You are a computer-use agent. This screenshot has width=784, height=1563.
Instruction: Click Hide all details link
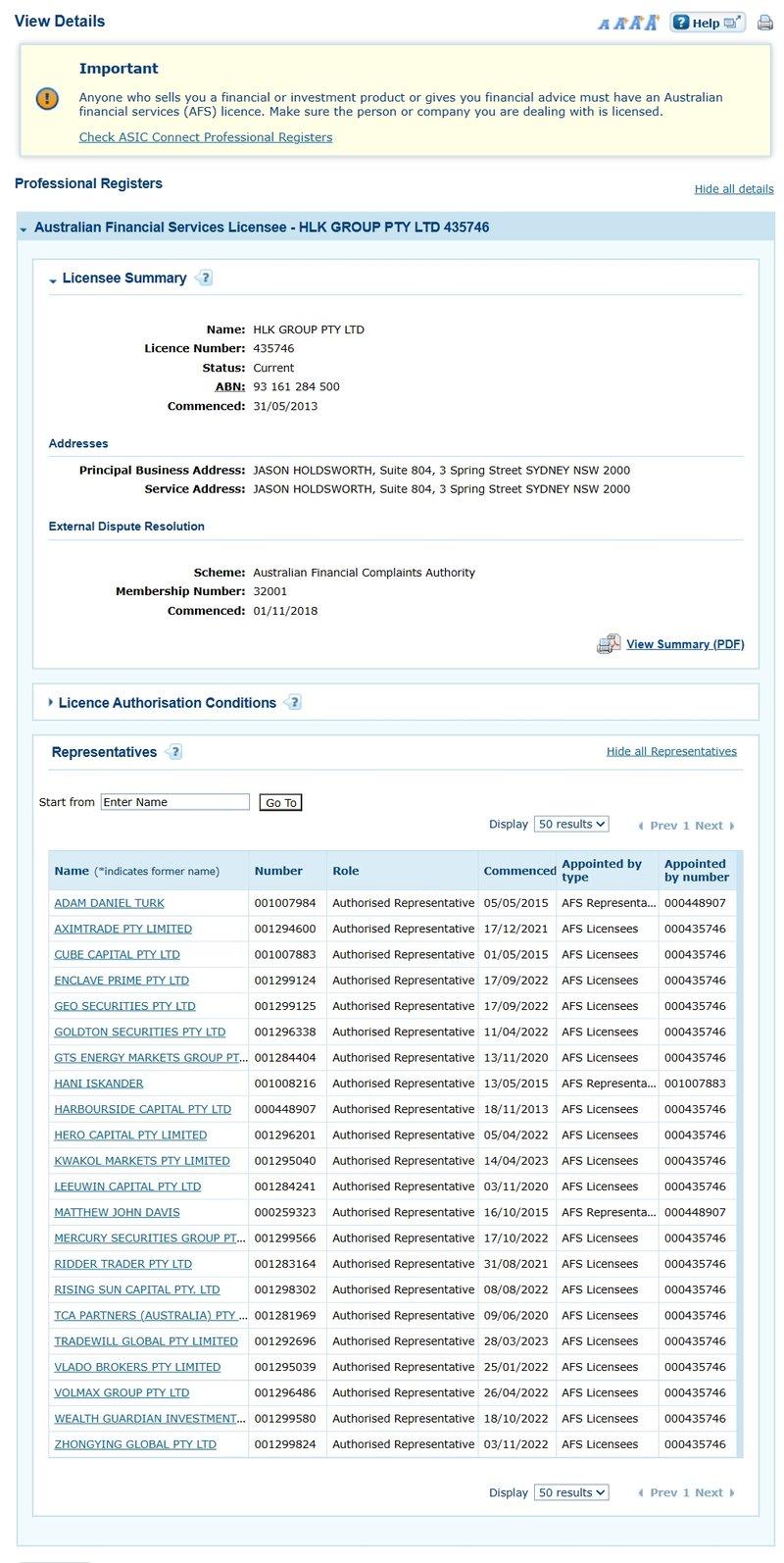pyautogui.click(x=734, y=189)
